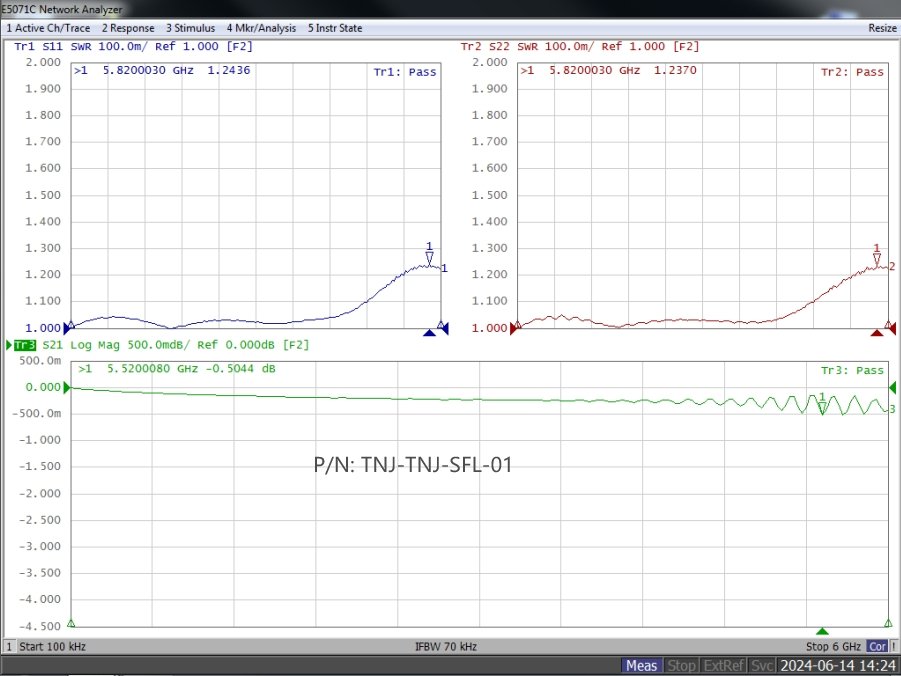
Task: Click Tr3 marker readout -0.5044 dB
Action: click(240, 368)
